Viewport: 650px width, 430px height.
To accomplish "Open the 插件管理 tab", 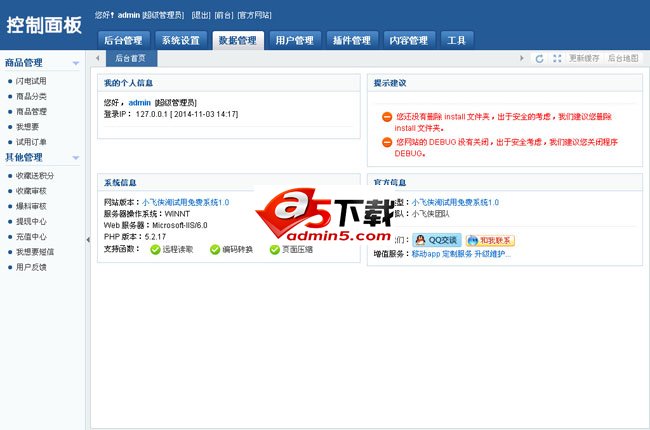I will click(x=352, y=40).
